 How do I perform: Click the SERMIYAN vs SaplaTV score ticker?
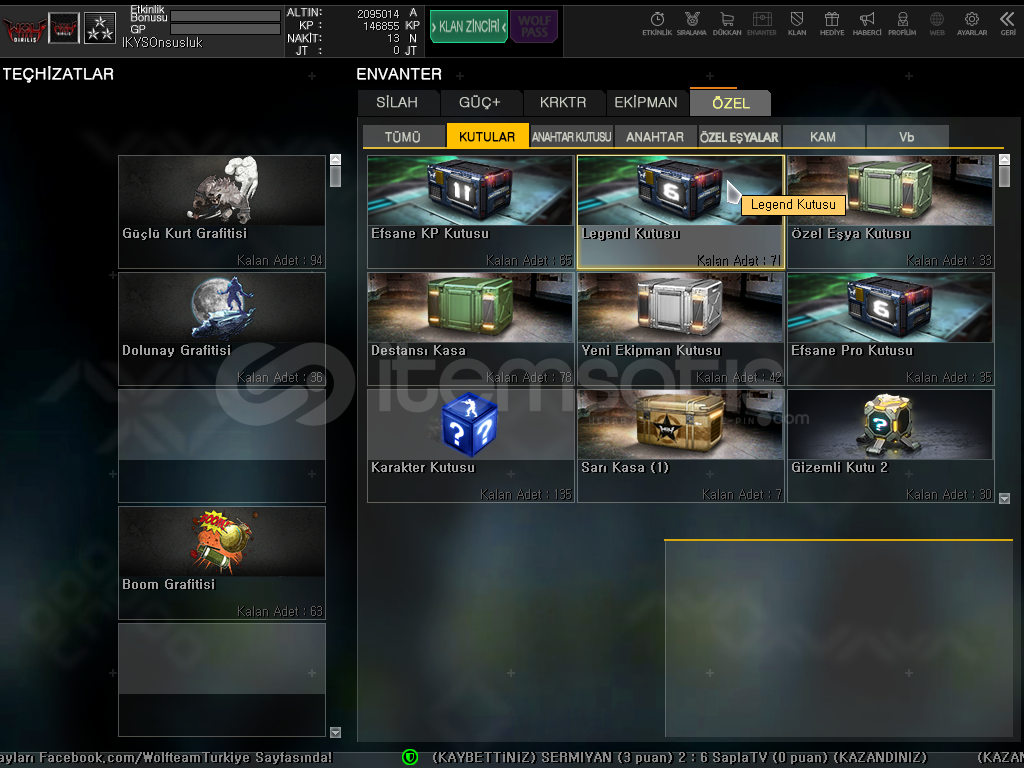(x=679, y=758)
